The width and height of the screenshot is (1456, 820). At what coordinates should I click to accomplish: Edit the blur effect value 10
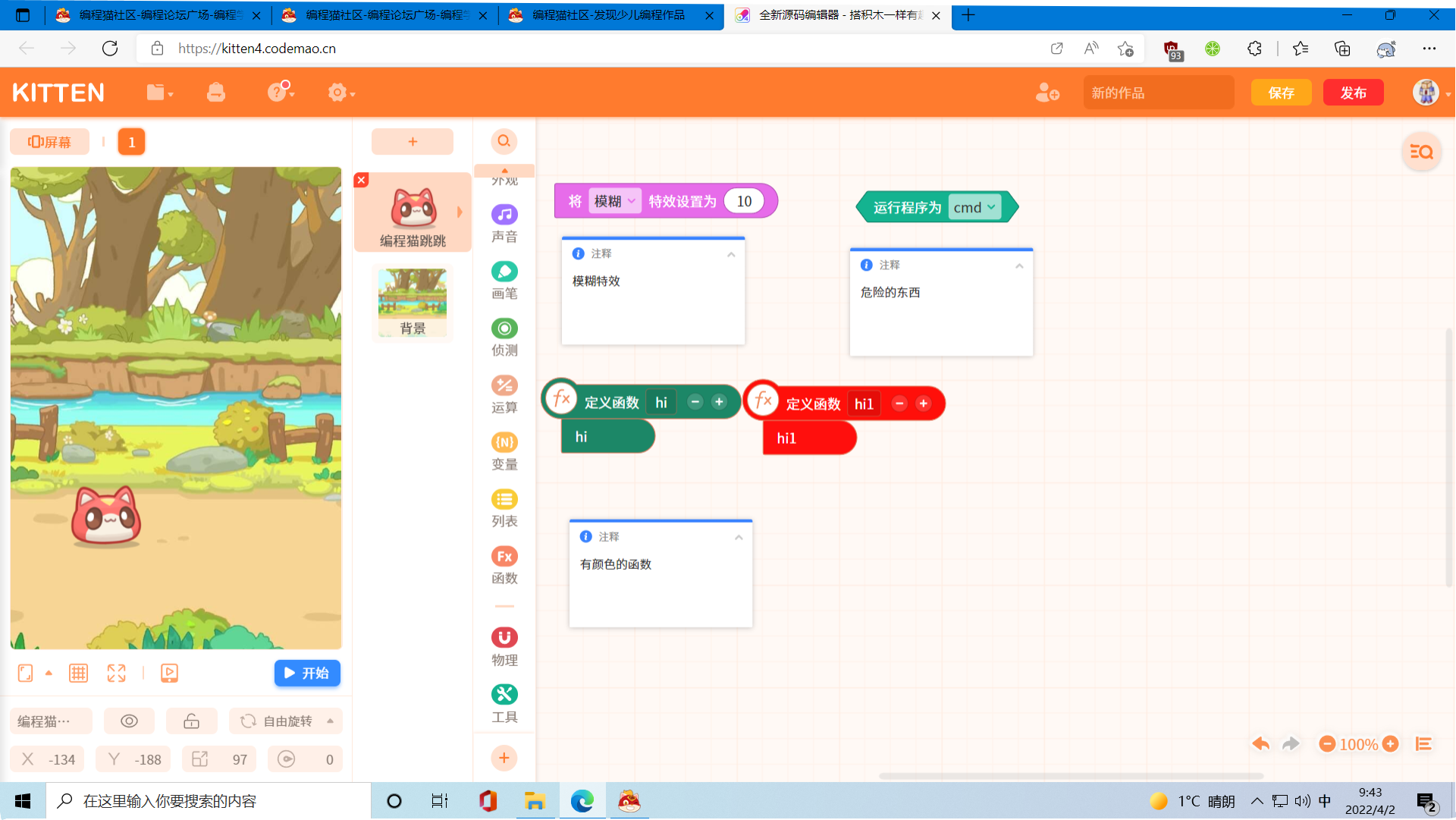[x=744, y=201]
